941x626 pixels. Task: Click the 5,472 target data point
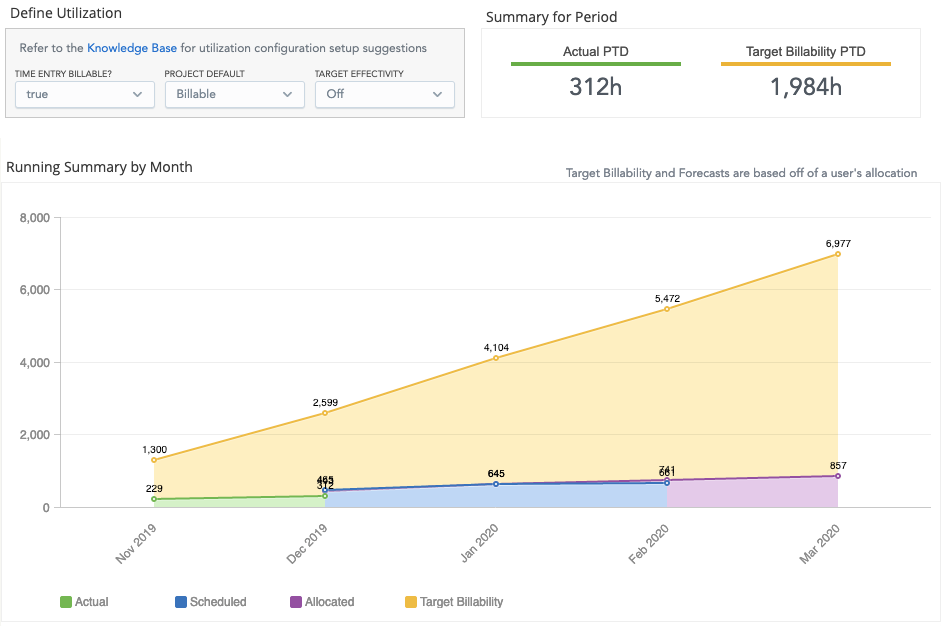pyautogui.click(x=667, y=309)
